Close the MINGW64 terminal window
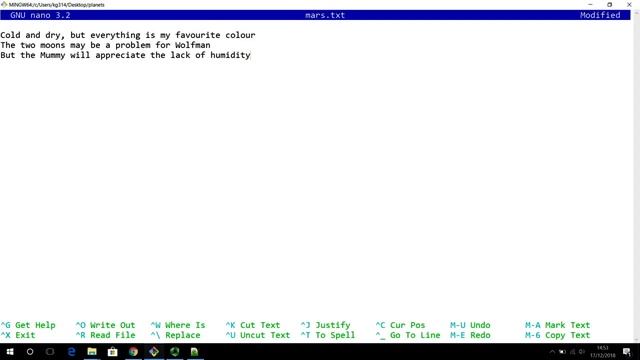This screenshot has width=640, height=360. [x=629, y=4]
